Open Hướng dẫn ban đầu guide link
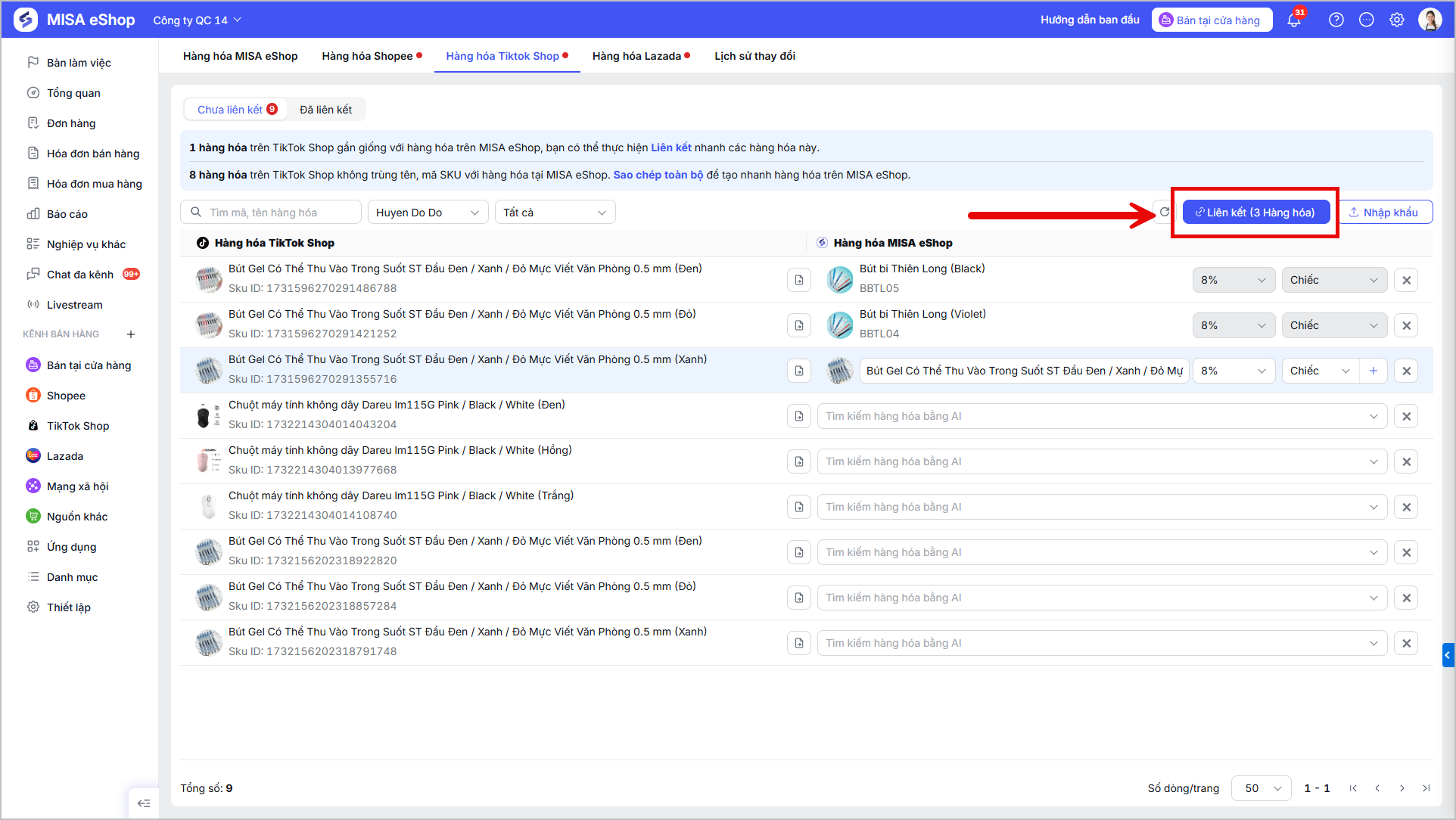 (1090, 20)
